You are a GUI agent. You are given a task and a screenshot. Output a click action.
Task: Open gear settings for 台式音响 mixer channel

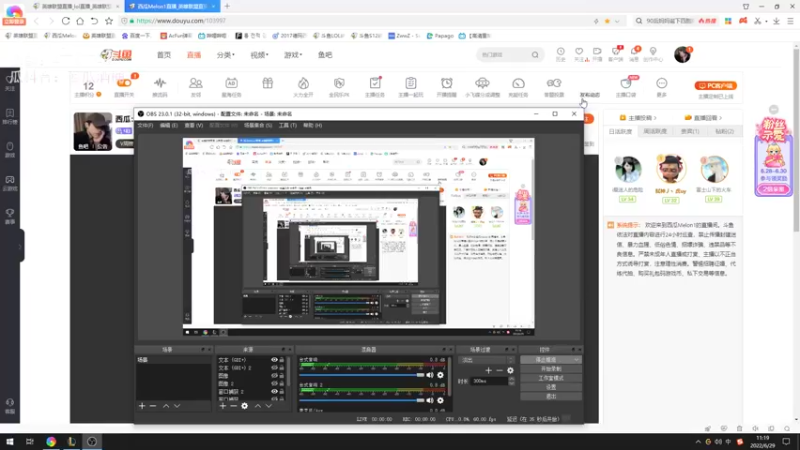pyautogui.click(x=440, y=375)
